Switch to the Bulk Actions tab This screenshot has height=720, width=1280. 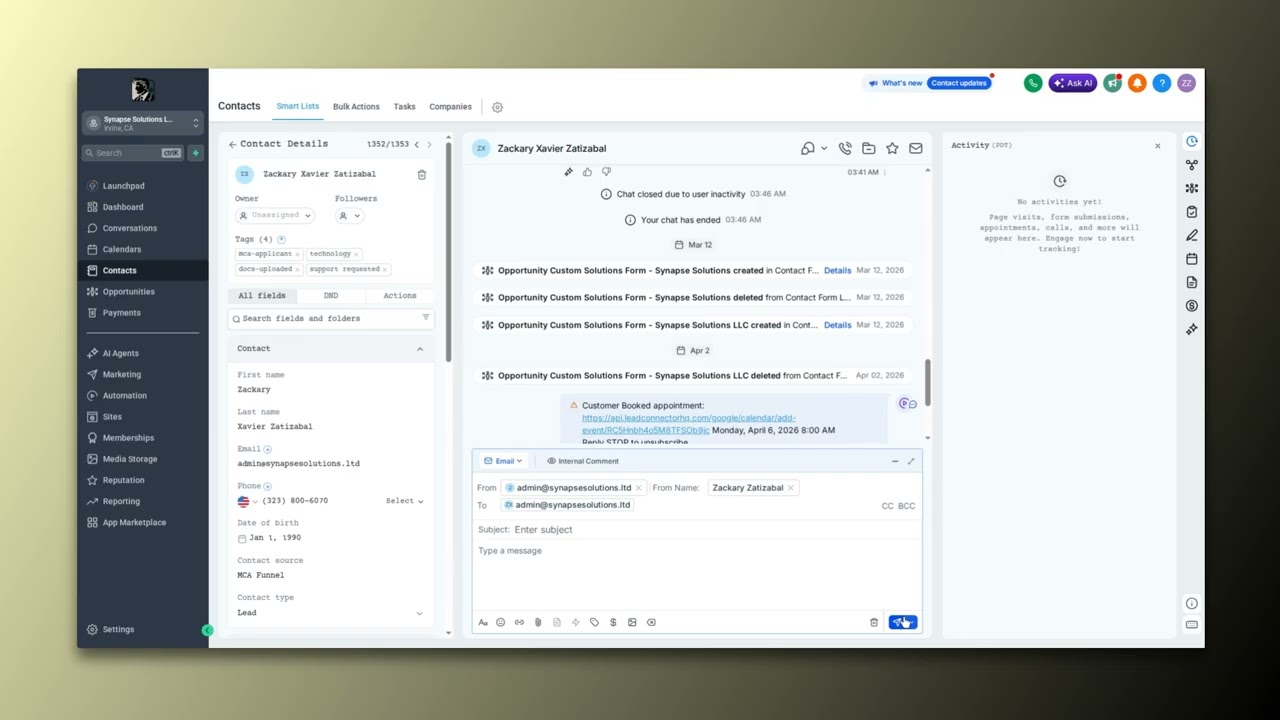pyautogui.click(x=356, y=106)
